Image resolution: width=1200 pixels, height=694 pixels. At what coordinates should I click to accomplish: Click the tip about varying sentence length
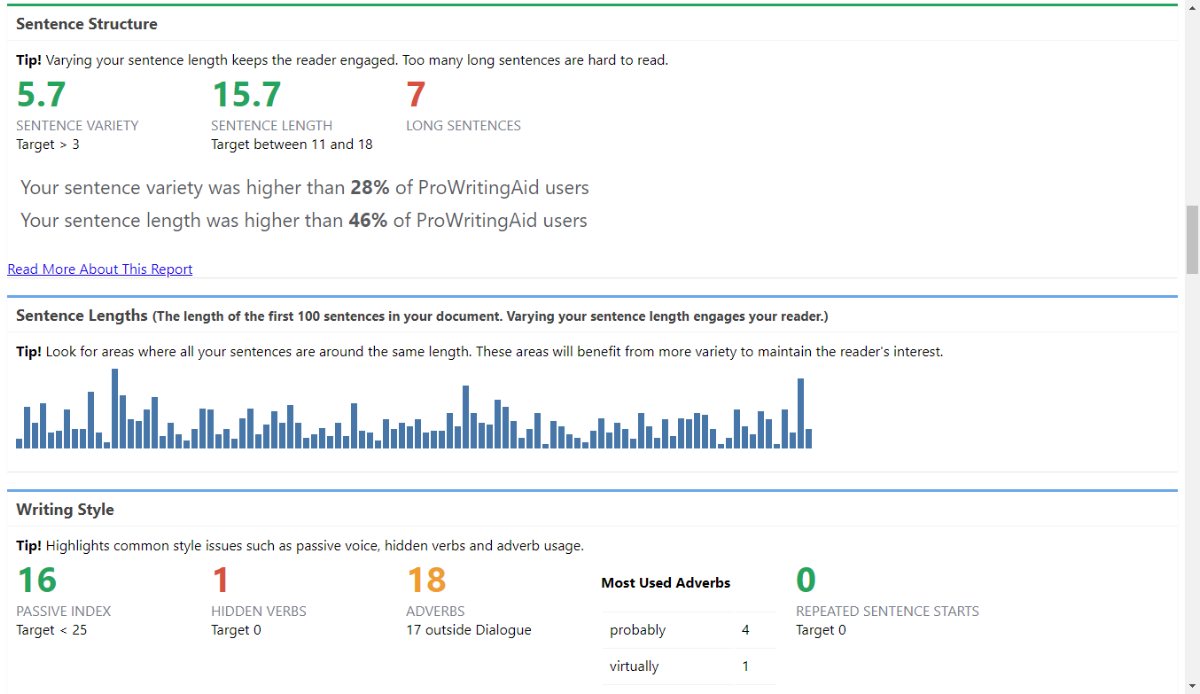342,60
